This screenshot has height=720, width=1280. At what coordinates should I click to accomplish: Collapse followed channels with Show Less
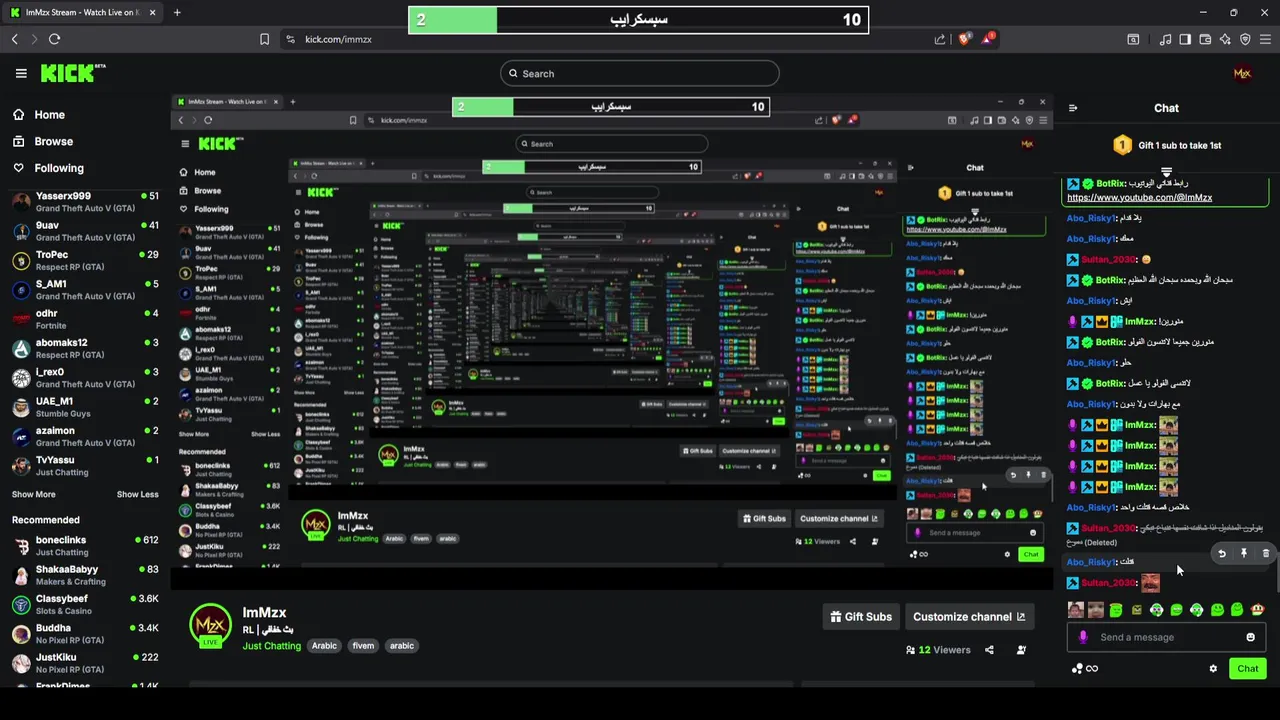click(137, 494)
